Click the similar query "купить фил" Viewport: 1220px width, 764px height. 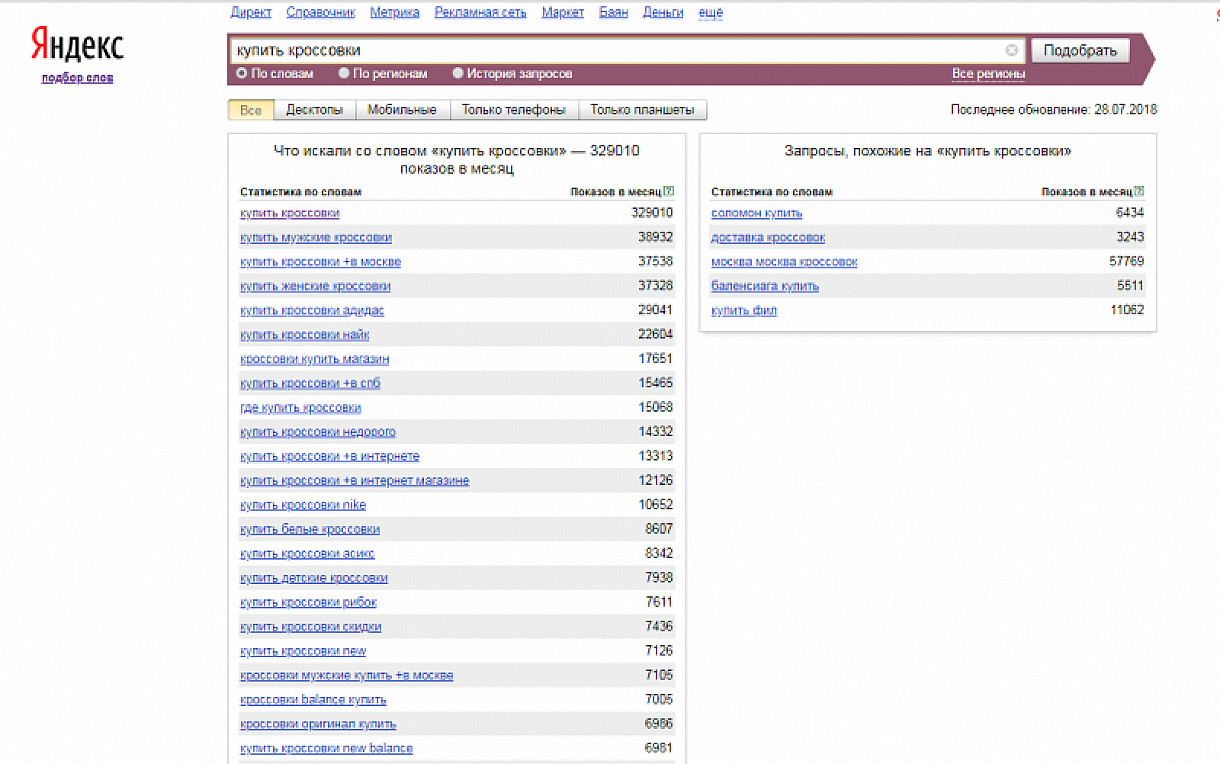click(x=744, y=310)
